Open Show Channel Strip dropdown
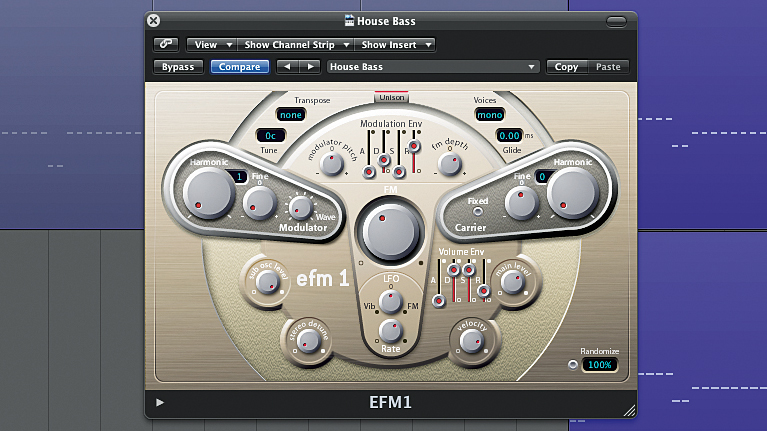The height and width of the screenshot is (431, 767). 295,45
